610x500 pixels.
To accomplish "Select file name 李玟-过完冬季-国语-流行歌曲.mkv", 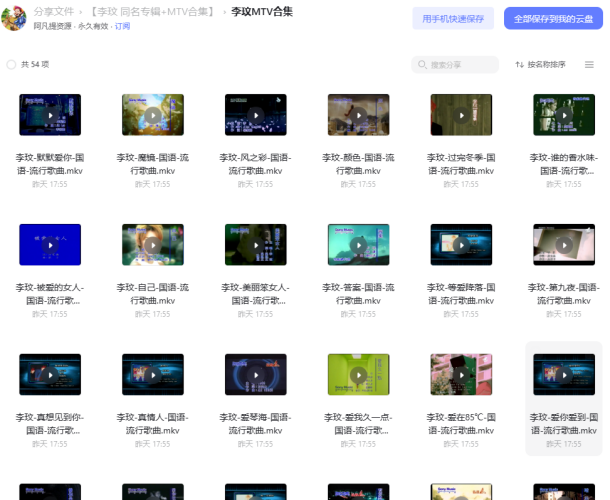I will pyautogui.click(x=461, y=164).
